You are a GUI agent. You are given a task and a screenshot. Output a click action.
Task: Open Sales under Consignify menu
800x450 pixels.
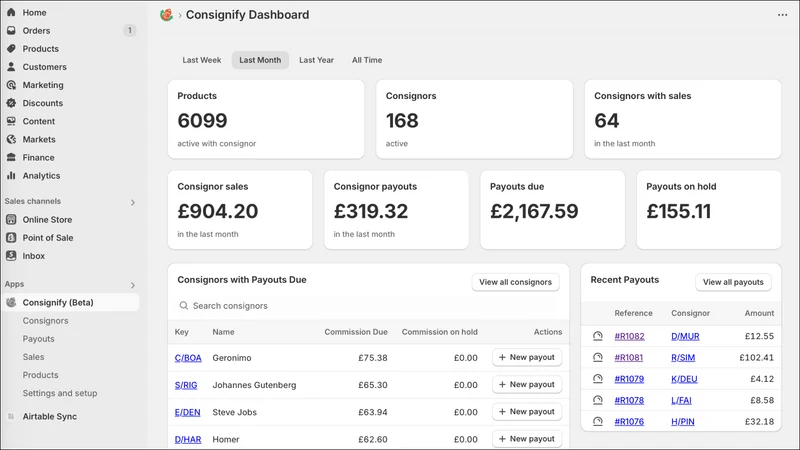tap(33, 357)
